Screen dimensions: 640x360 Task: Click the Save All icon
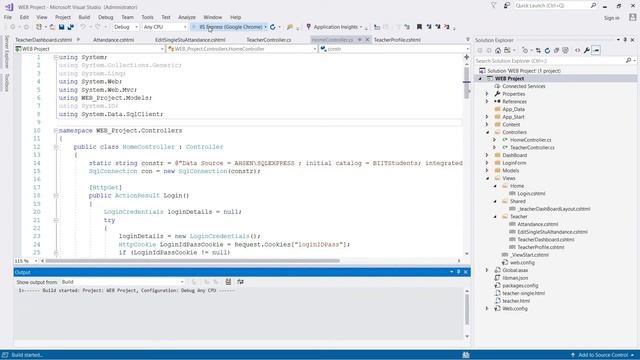click(70, 27)
